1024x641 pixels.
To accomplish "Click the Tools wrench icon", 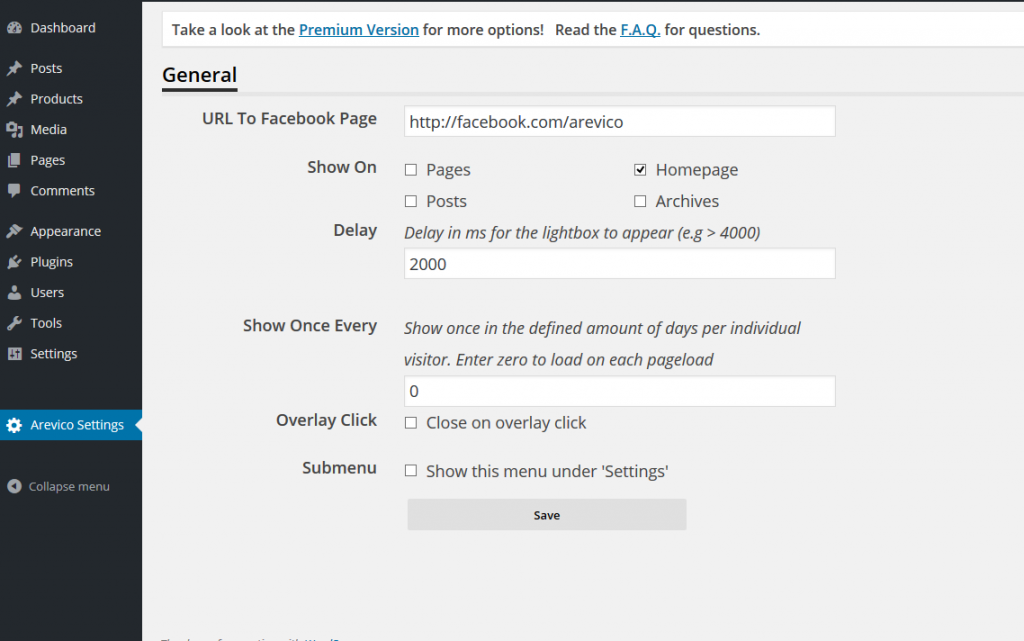I will (14, 323).
